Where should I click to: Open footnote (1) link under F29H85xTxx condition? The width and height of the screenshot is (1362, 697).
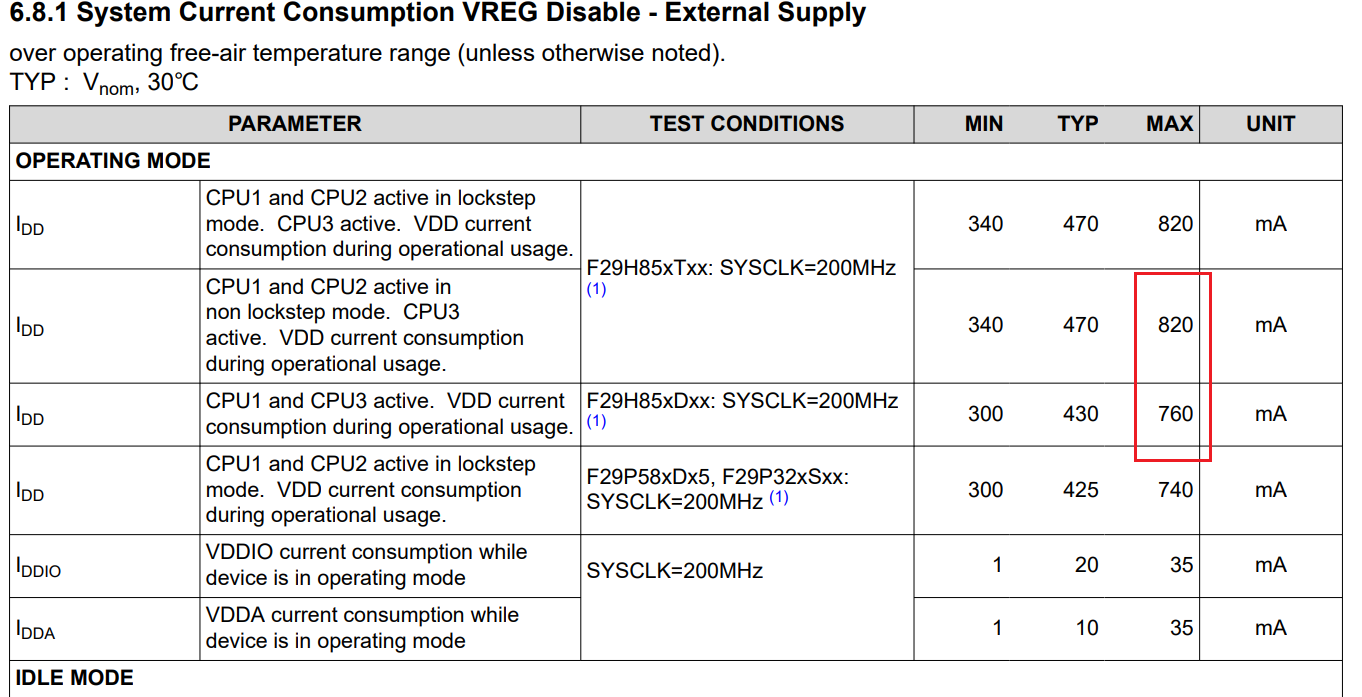(x=596, y=290)
